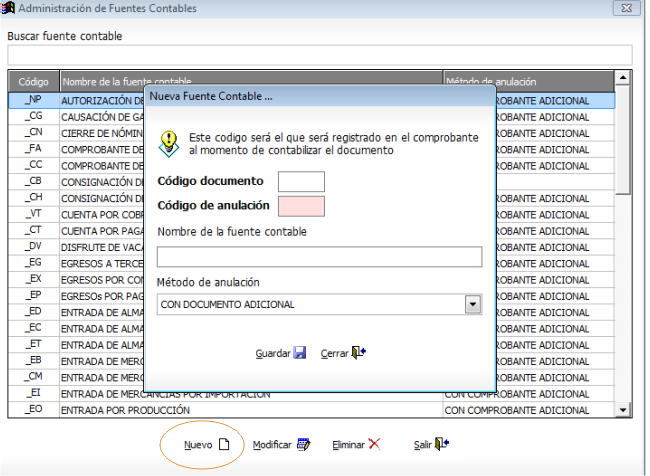Screen dimensions: 650x476
Task: Select the CON DOCUMENTO ADICIONAL combo box
Action: [x=319, y=304]
